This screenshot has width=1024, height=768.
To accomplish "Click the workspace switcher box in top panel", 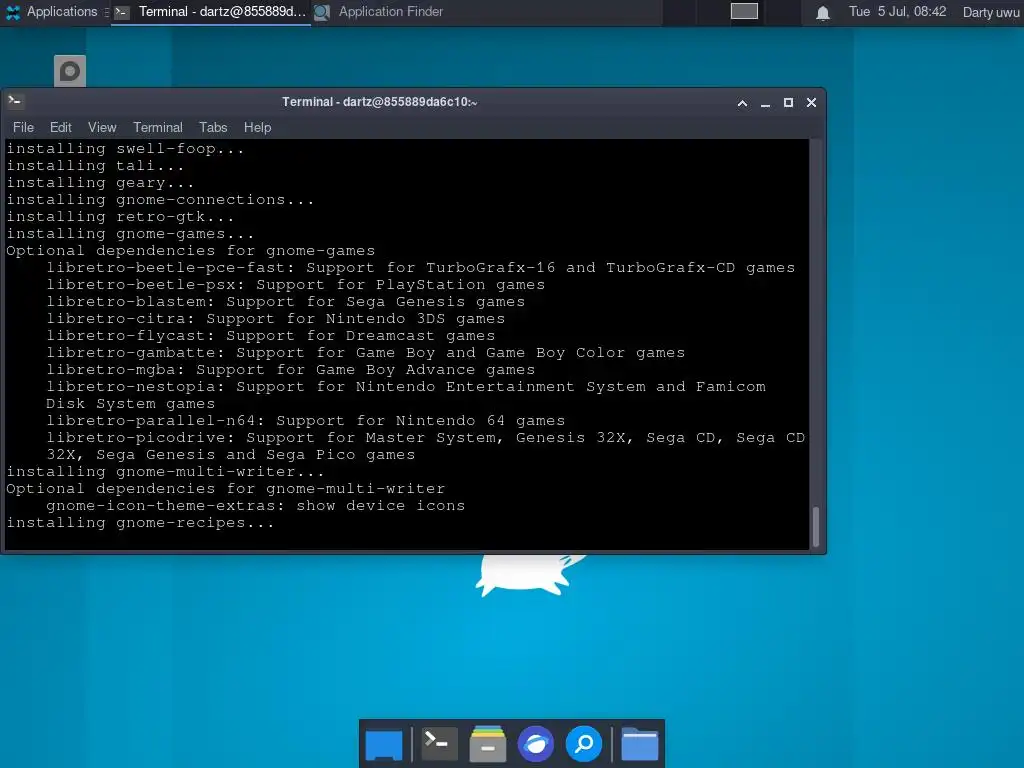I will click(x=744, y=11).
